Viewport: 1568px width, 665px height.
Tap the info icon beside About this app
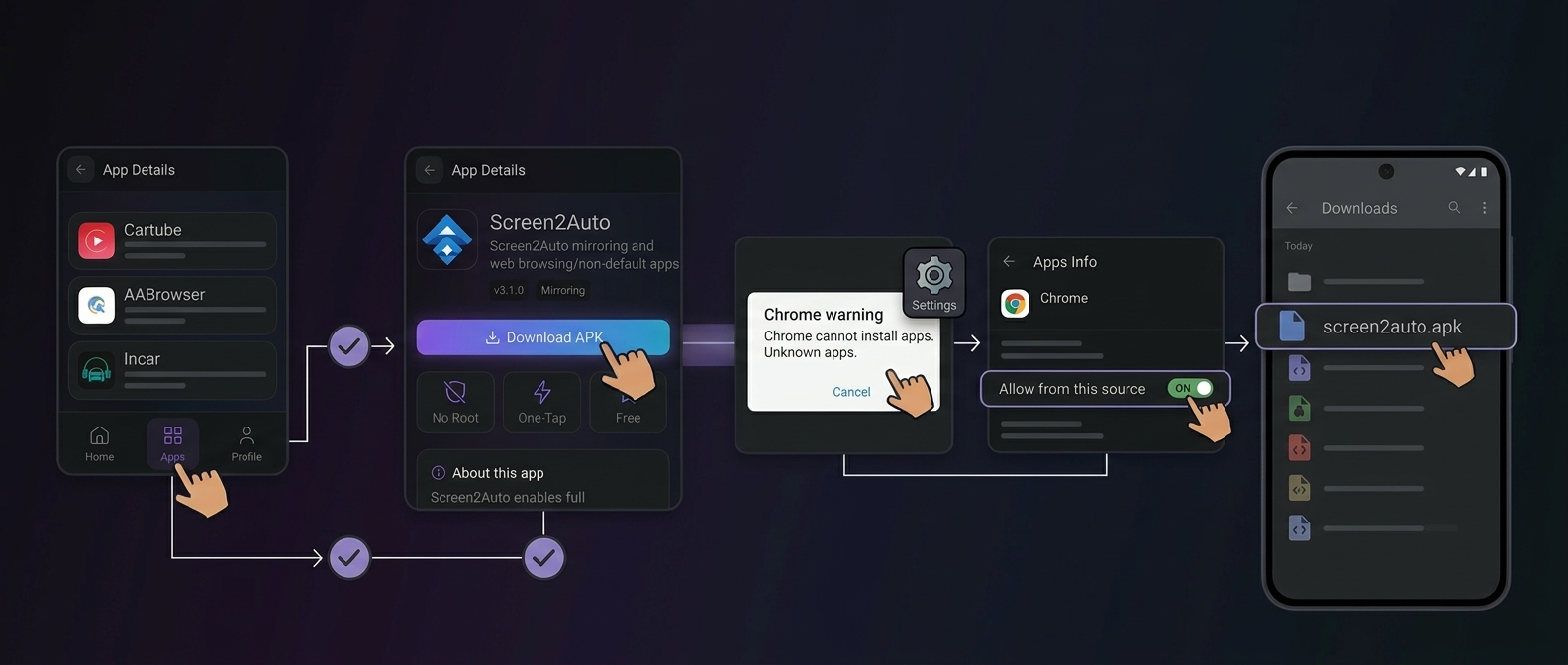439,473
